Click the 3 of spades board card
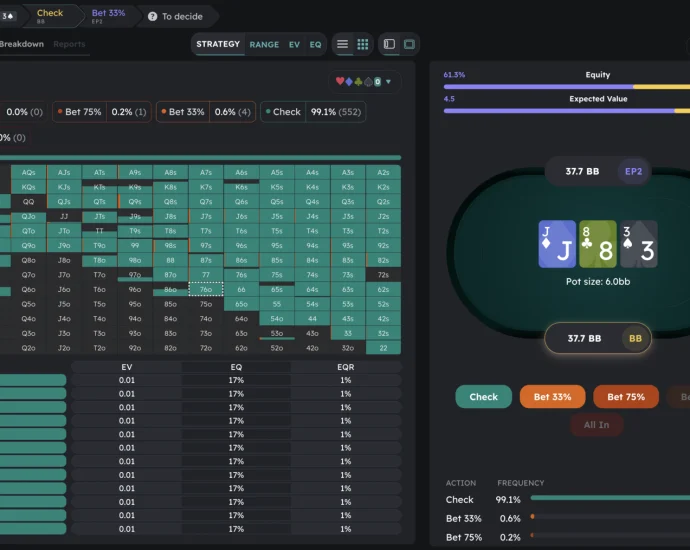 [x=639, y=244]
